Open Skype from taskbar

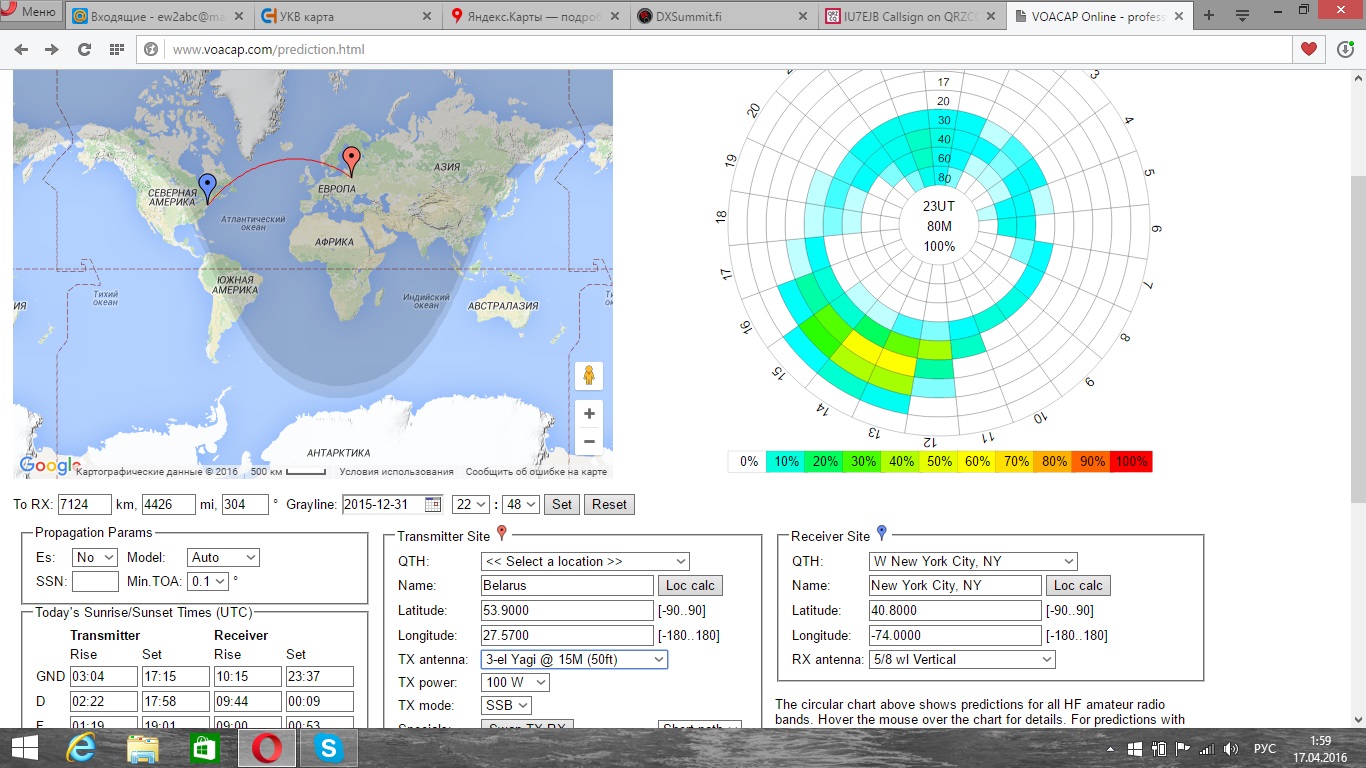(328, 748)
